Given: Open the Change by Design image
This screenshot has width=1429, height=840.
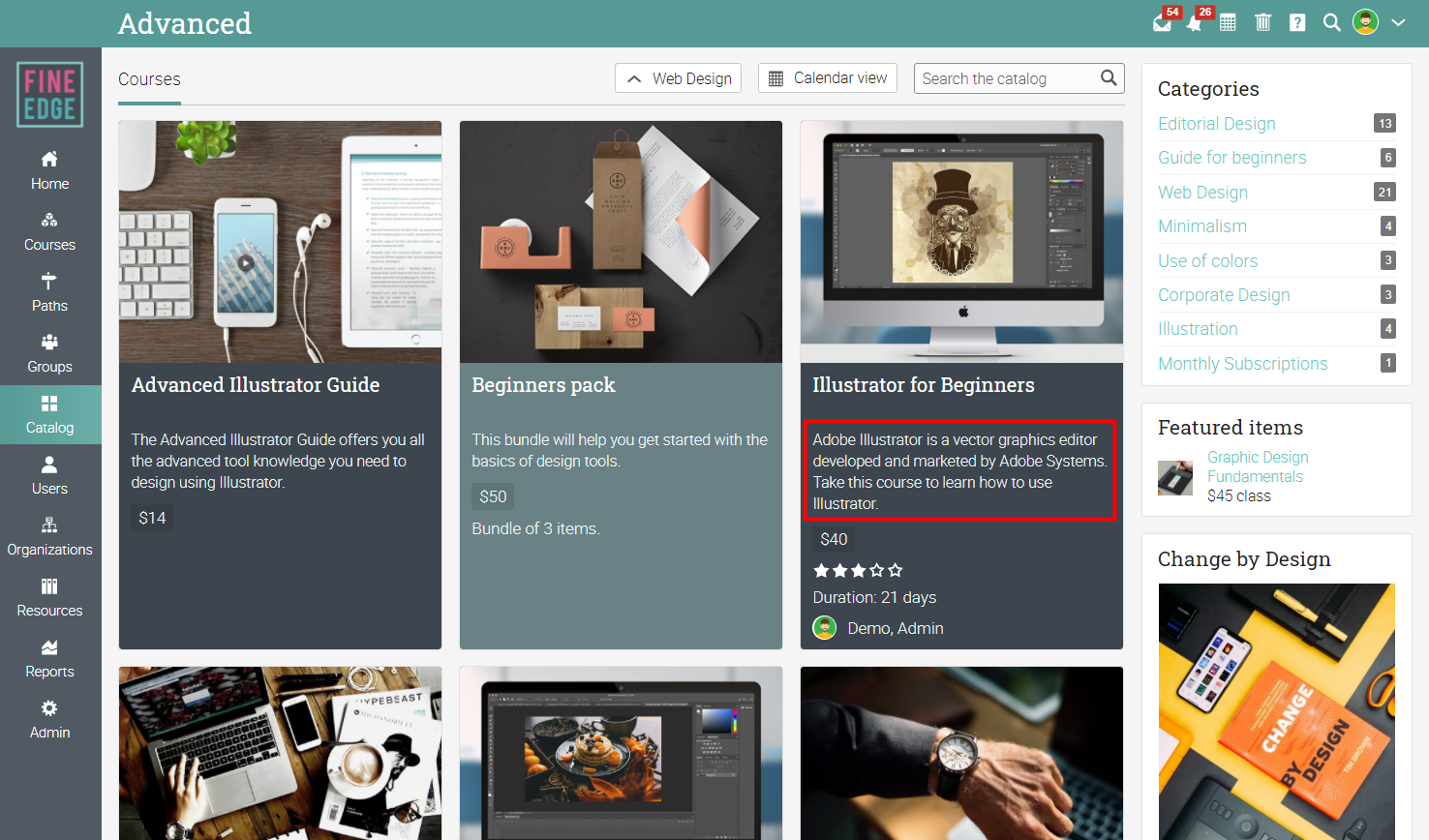Looking at the screenshot, I should [x=1276, y=711].
